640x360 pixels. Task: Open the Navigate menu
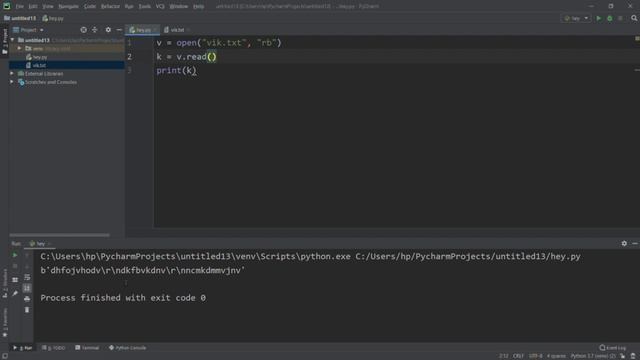(x=69, y=7)
